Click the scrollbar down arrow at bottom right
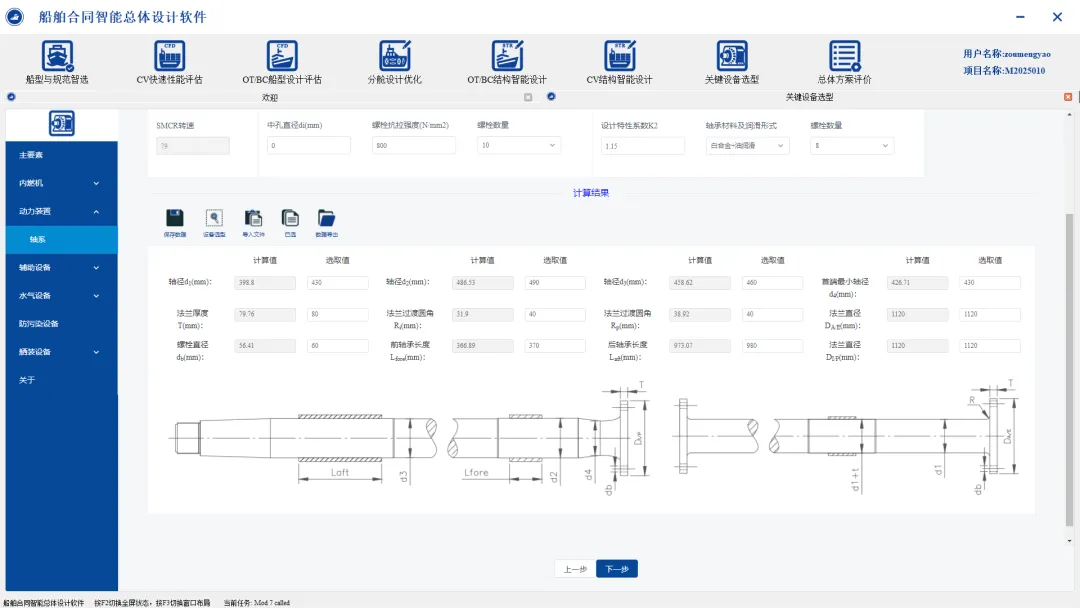Viewport: 1080px width, 608px height. [x=1069, y=541]
